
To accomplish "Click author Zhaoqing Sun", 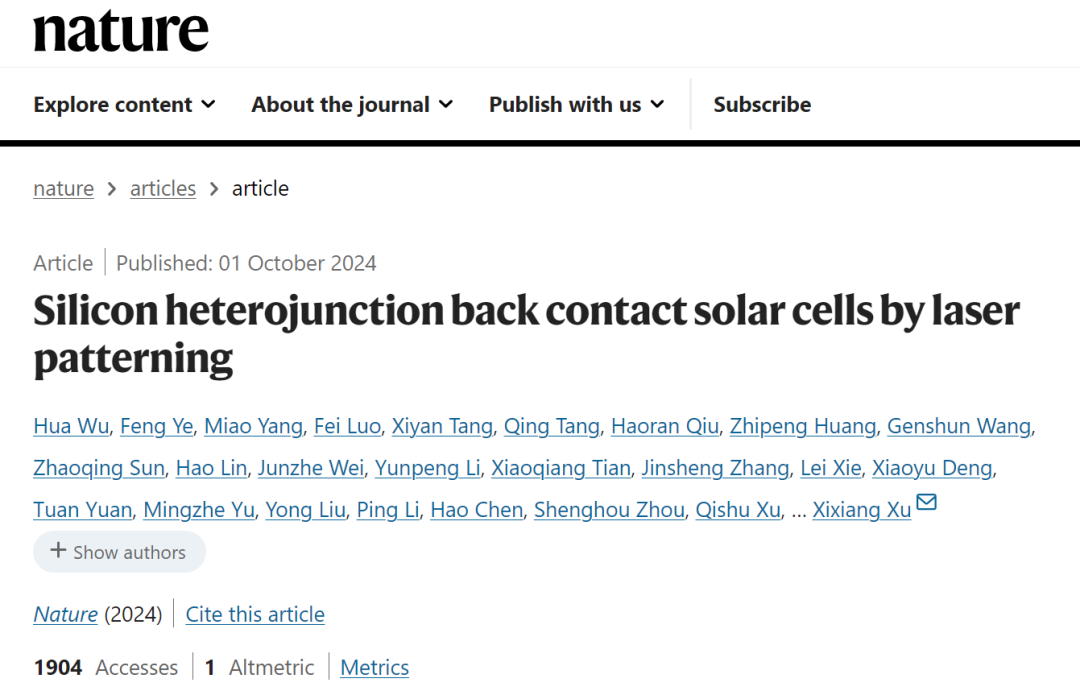I will pos(98,468).
